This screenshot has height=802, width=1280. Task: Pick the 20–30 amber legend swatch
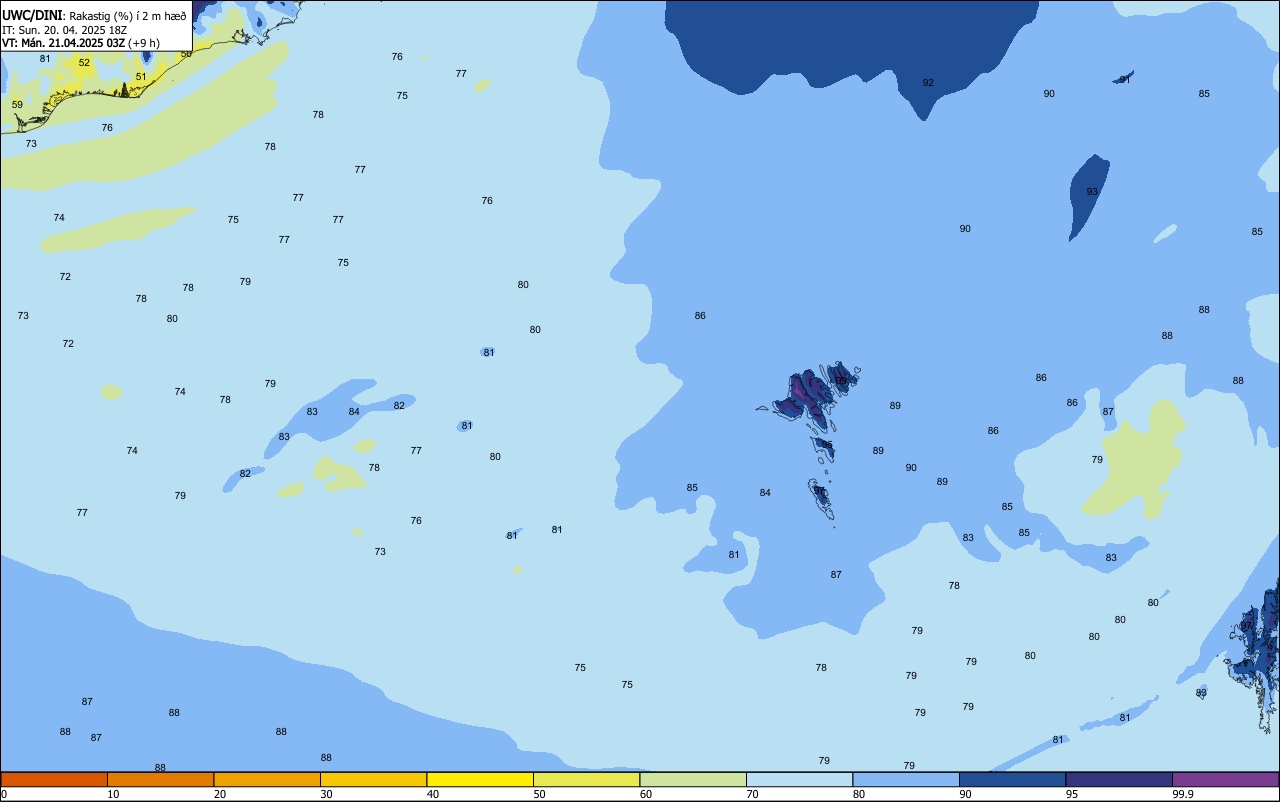pos(267,779)
